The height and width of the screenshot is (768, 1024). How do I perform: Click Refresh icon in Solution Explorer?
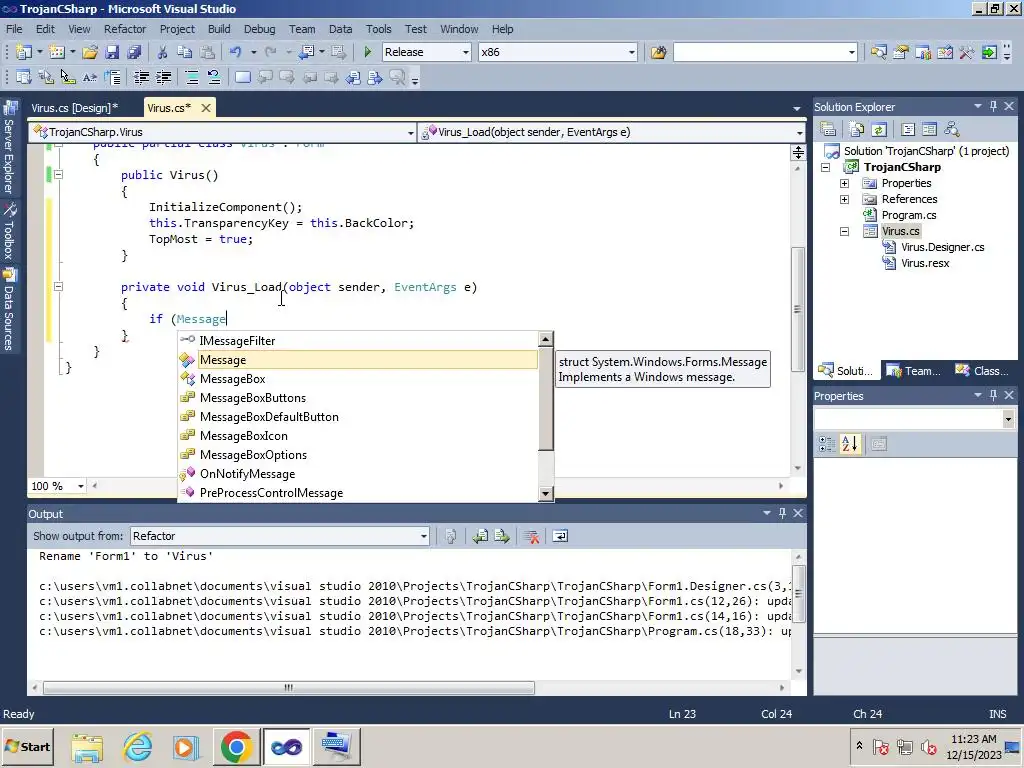coord(879,129)
